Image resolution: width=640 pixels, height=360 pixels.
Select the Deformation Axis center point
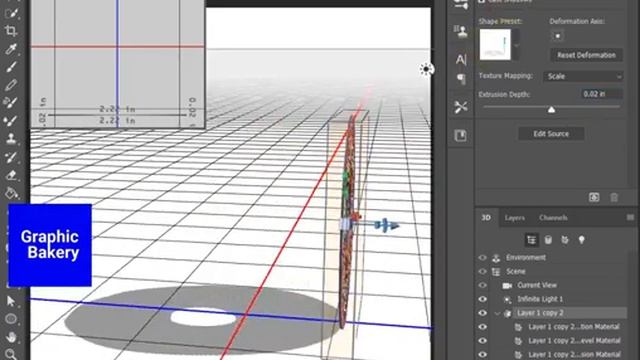558,36
